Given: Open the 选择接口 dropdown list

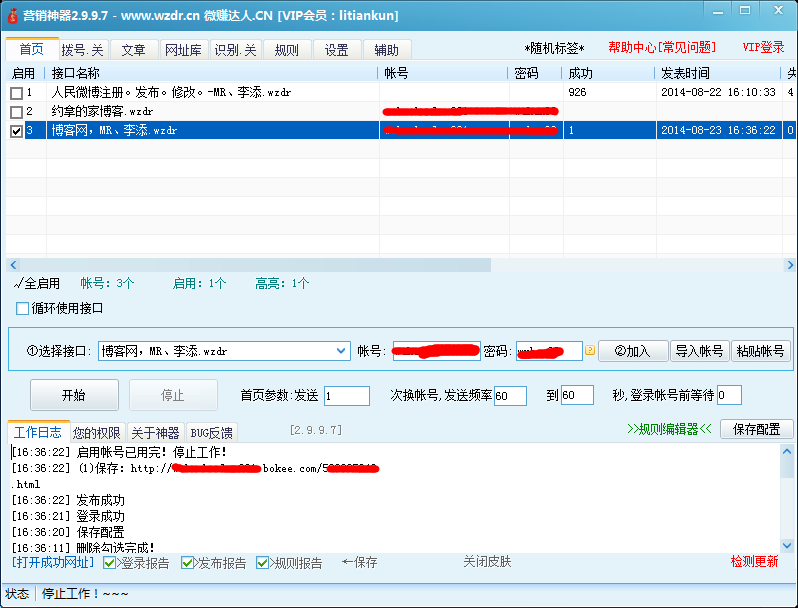Looking at the screenshot, I should click(x=340, y=351).
